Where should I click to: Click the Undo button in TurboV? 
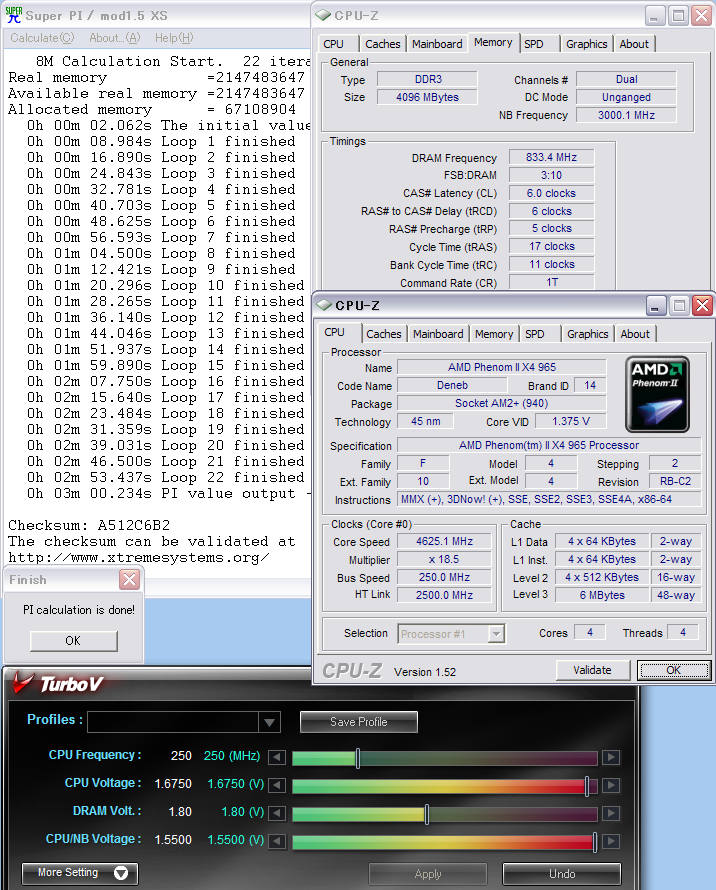pyautogui.click(x=562, y=874)
